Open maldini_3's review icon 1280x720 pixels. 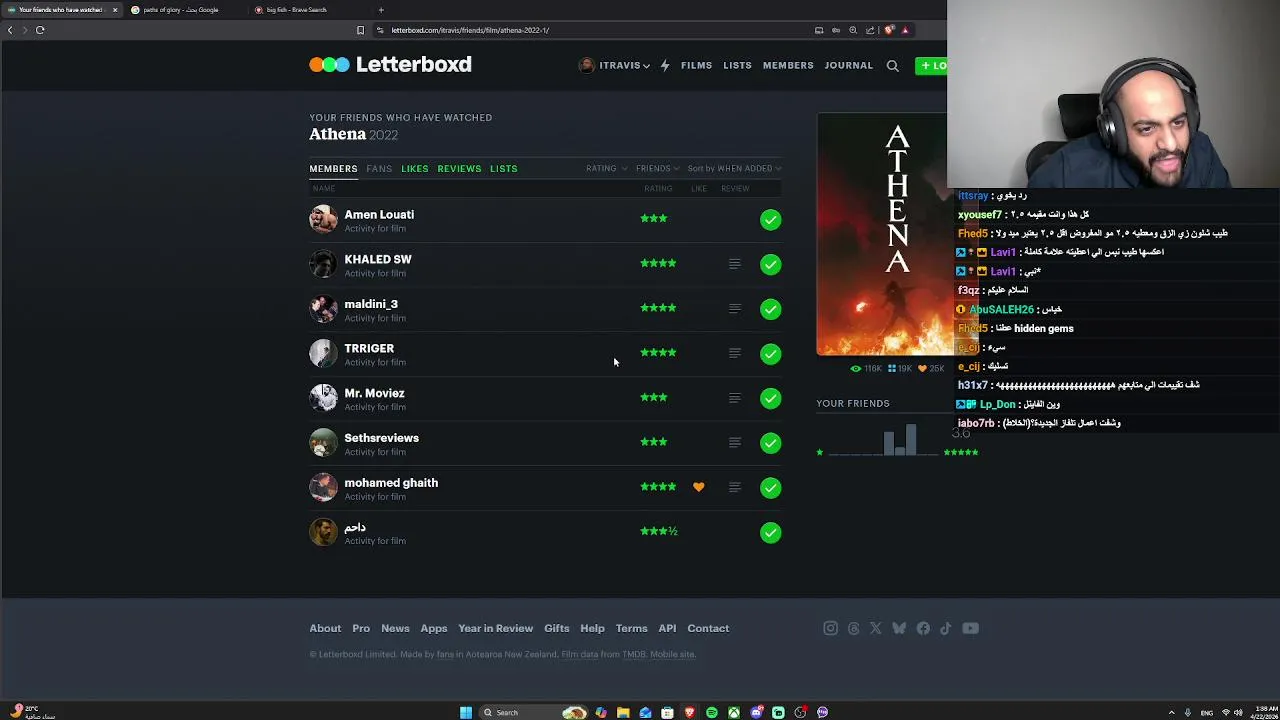pos(734,309)
